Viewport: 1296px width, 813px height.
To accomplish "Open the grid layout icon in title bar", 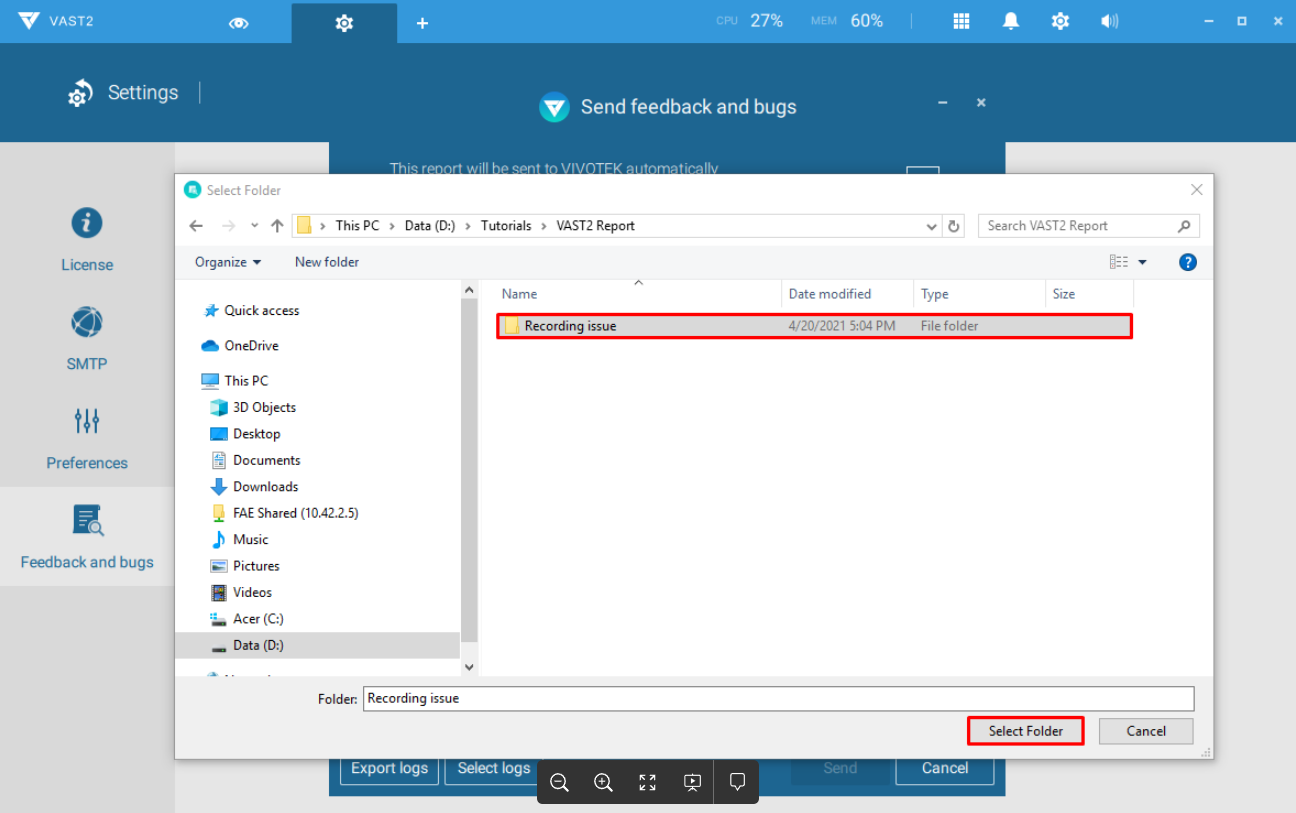I will pyautogui.click(x=961, y=21).
